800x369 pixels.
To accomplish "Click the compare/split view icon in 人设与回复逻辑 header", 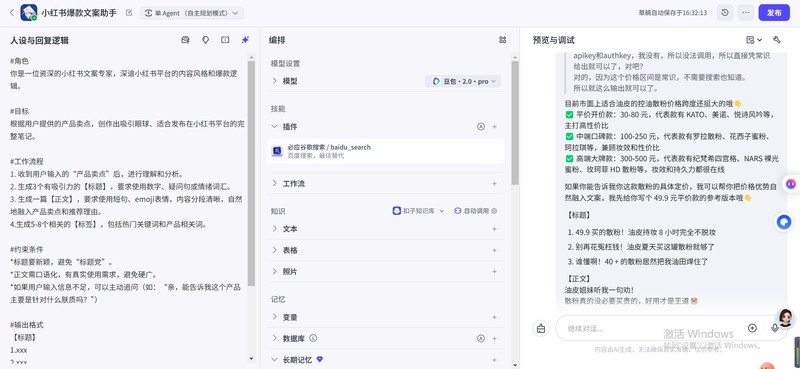I will (225, 40).
